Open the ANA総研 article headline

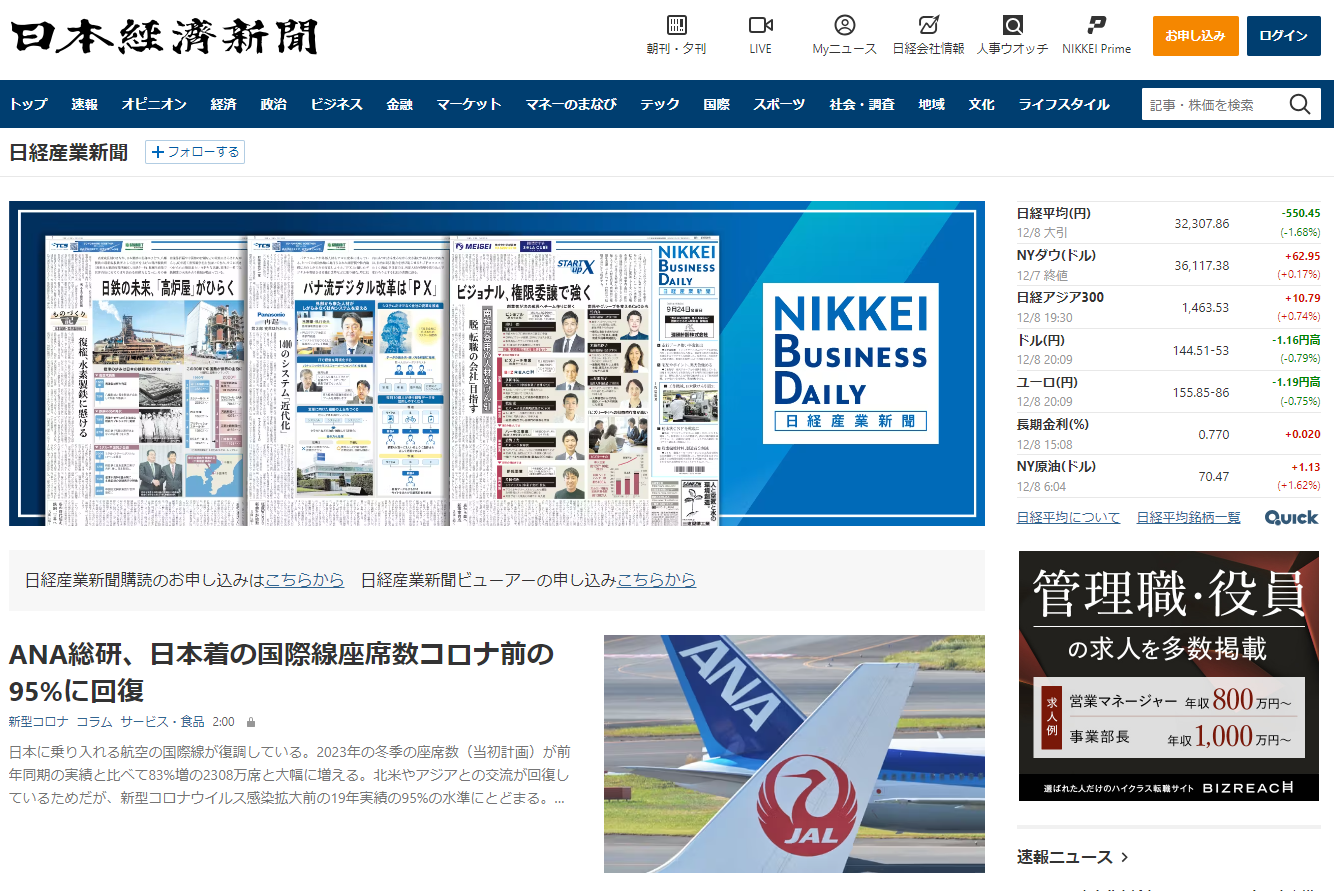click(x=281, y=672)
